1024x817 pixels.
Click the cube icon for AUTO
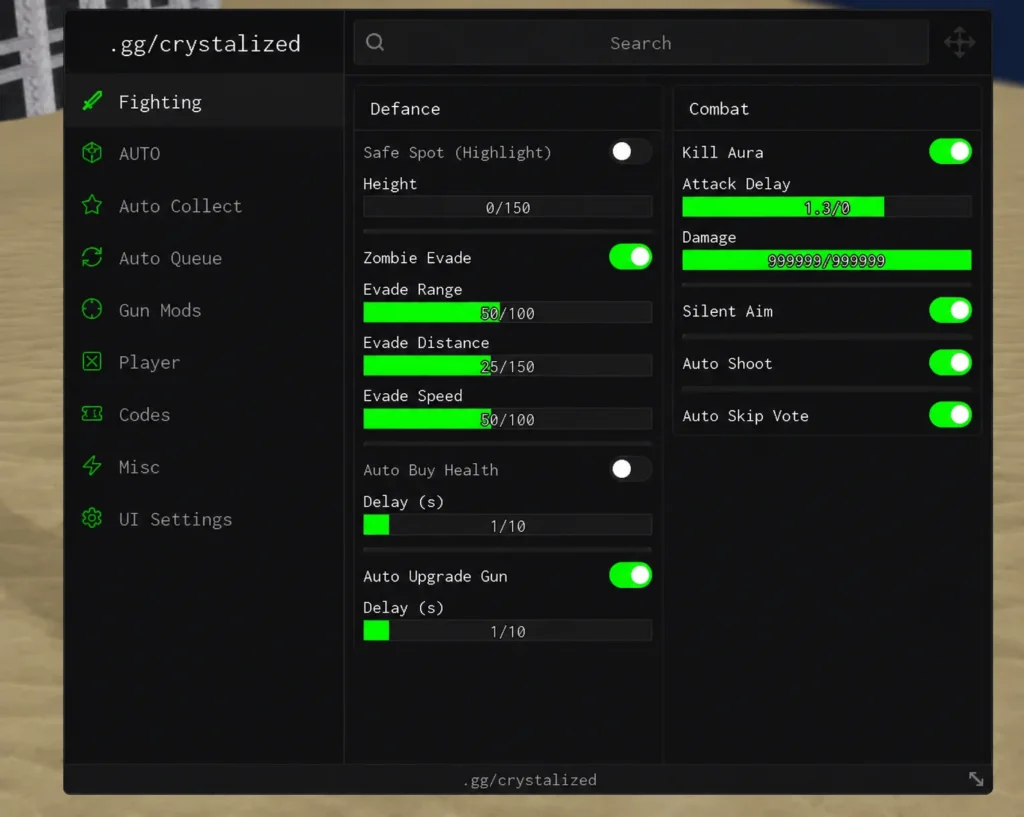click(x=92, y=153)
